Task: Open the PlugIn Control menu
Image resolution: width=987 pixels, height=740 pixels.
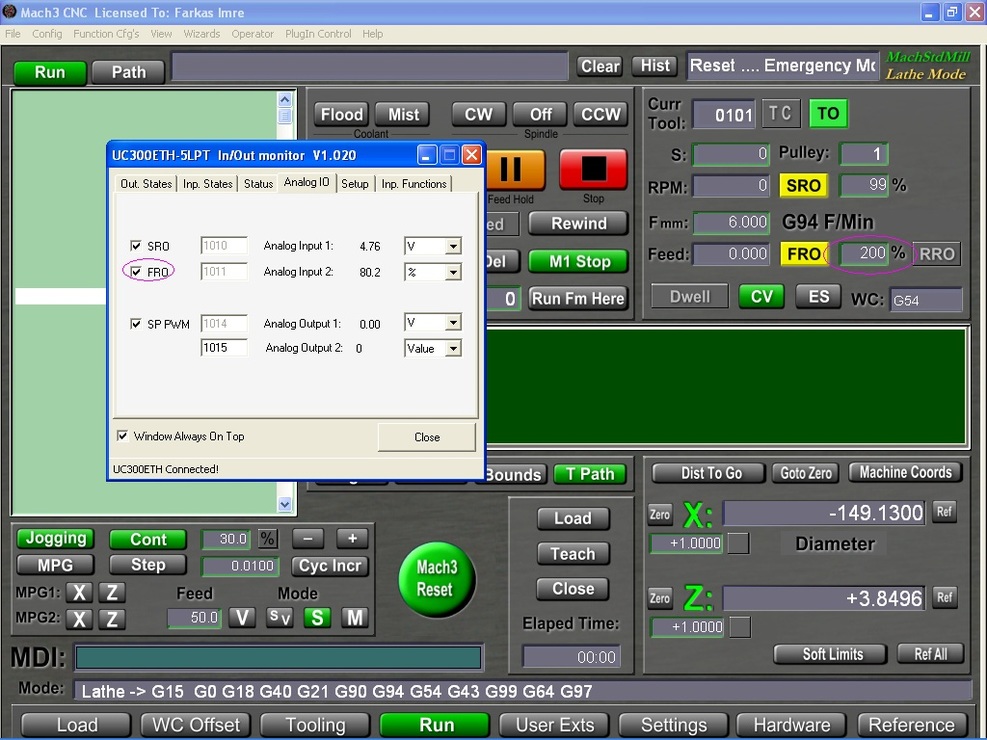Action: coord(318,34)
